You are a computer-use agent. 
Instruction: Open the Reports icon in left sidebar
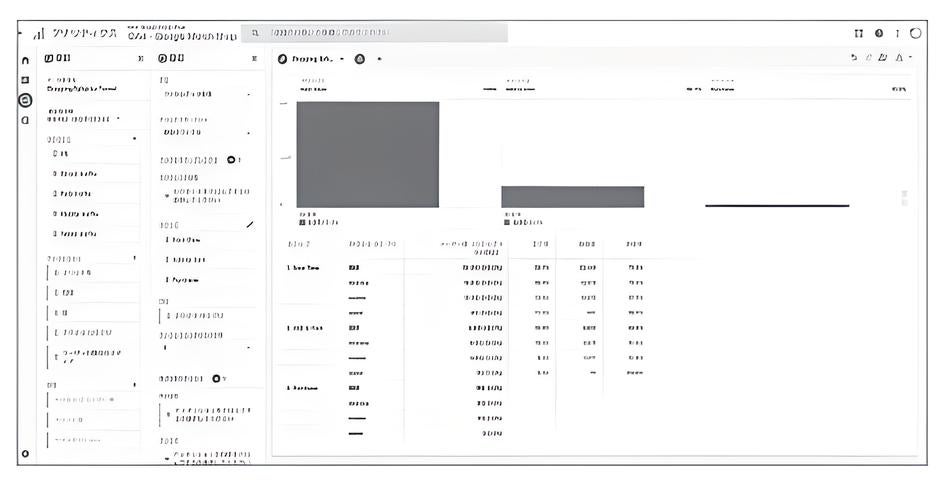point(25,80)
